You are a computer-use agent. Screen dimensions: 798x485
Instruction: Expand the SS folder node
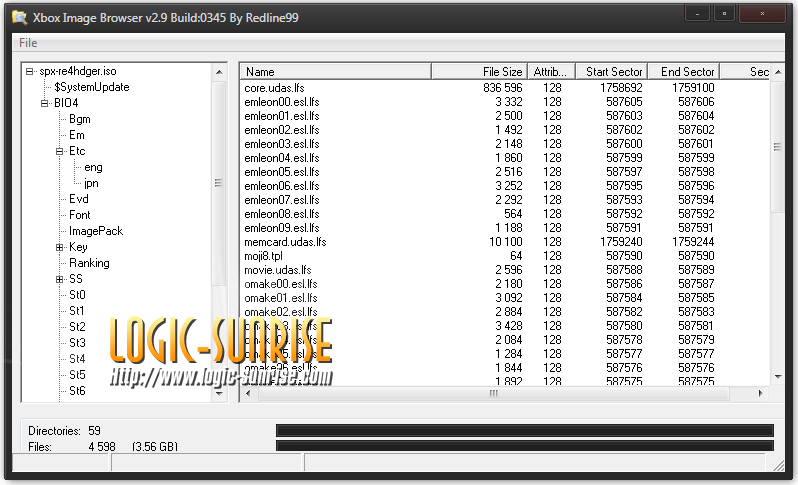click(60, 279)
